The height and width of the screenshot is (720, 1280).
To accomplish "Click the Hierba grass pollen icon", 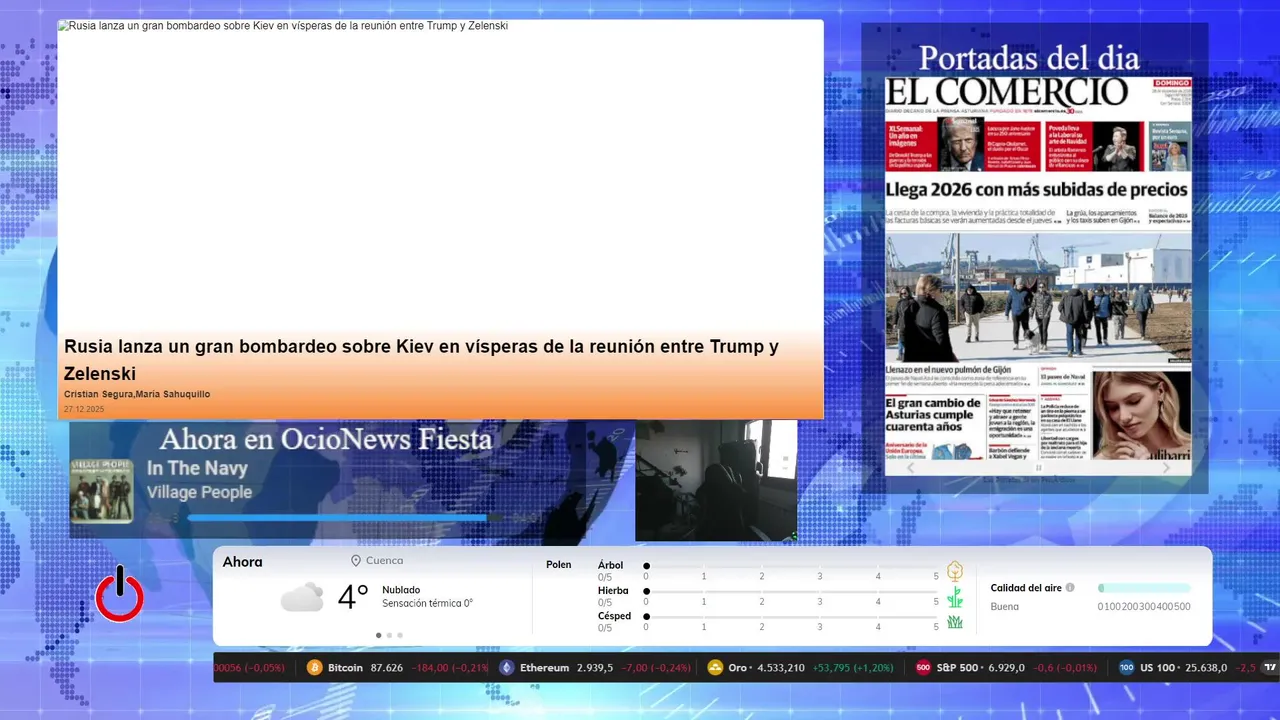I will (955, 597).
